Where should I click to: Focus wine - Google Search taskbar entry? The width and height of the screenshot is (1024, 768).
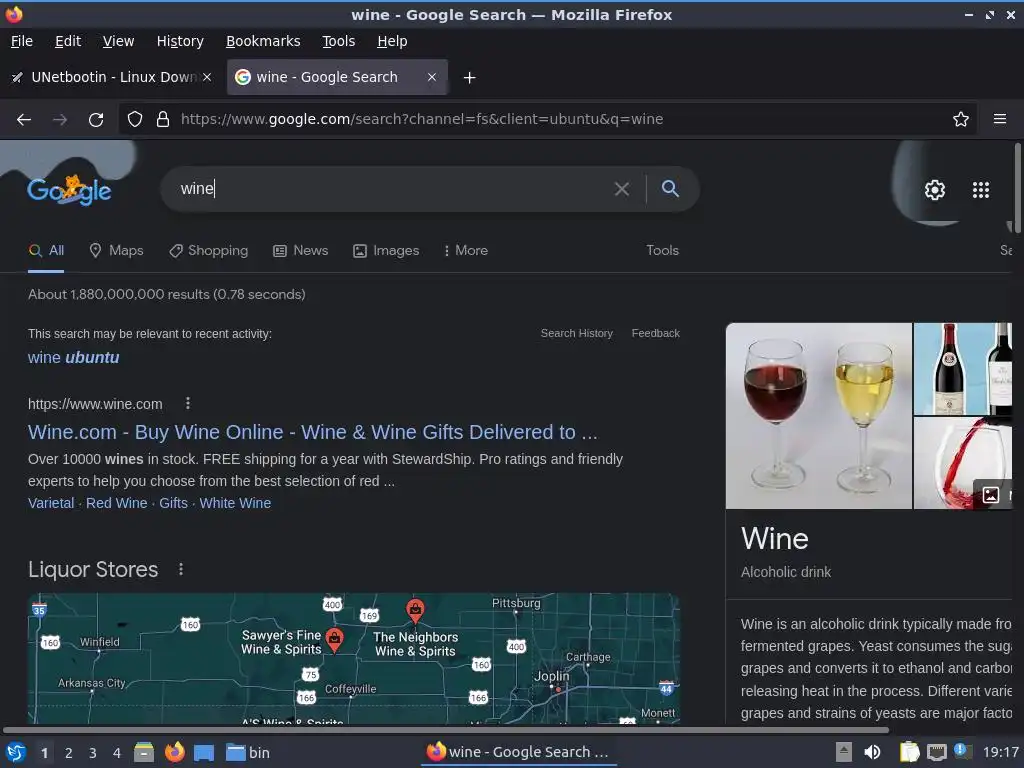[518, 752]
